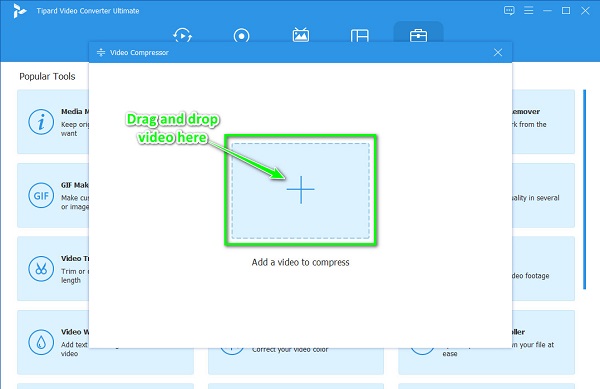The image size is (600, 389).
Task: Click the feedback chat icon in title bar
Action: coord(509,10)
